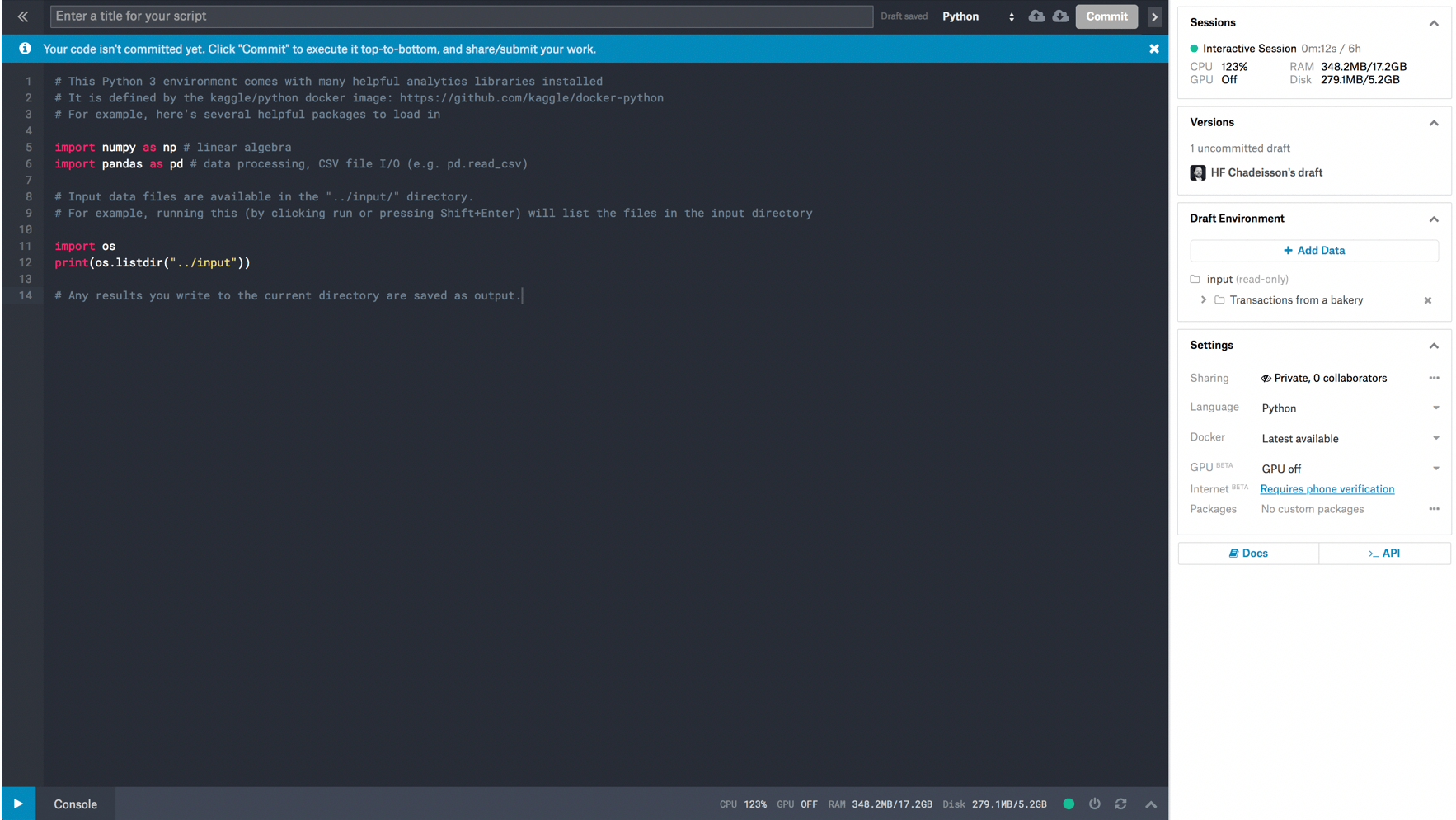The width and height of the screenshot is (1456, 820).
Task: Open the GPU off dropdown in Settings
Action: click(x=1349, y=469)
